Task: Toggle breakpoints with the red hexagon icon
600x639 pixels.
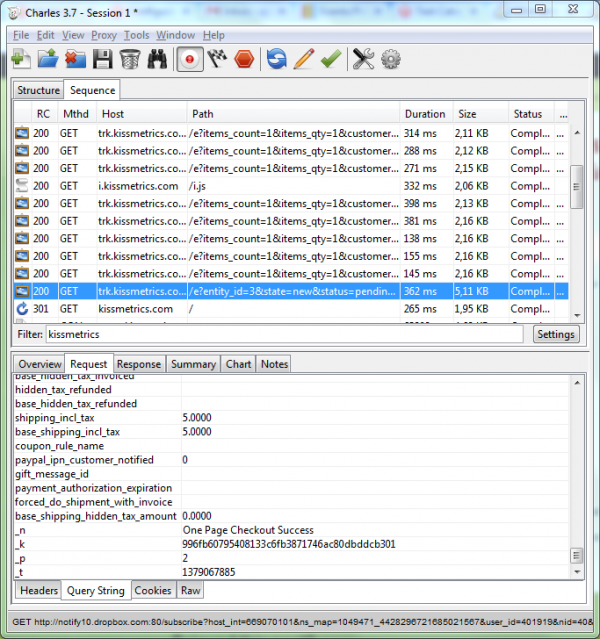Action: (244, 59)
